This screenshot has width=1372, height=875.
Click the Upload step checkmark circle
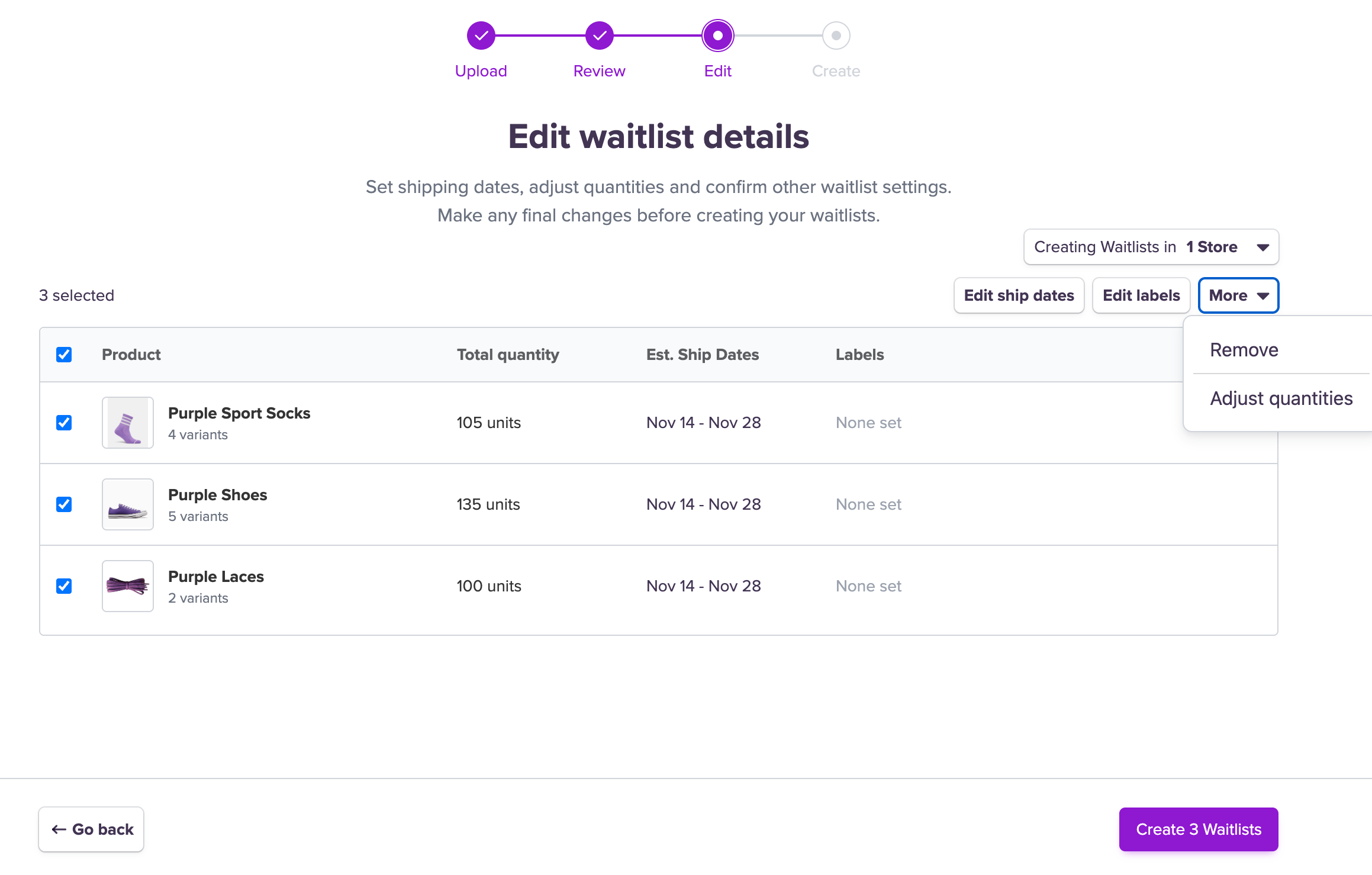click(x=481, y=36)
